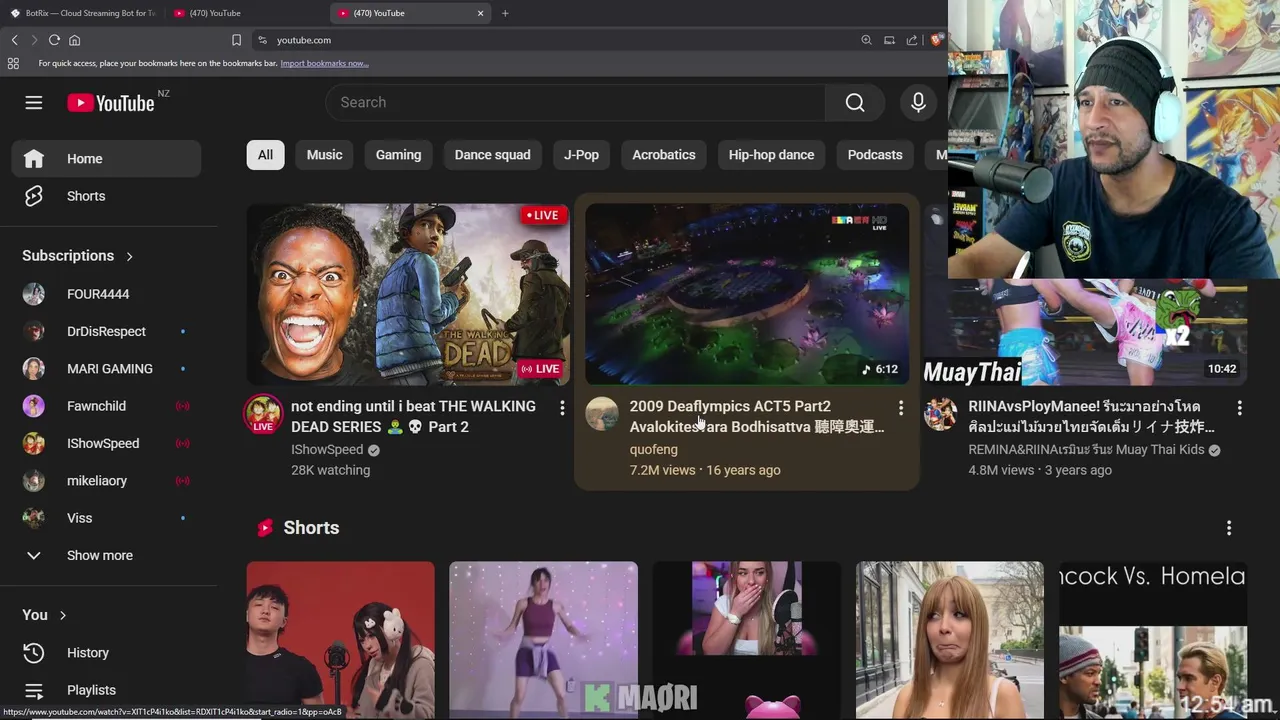Click the share icon in the address bar
1280x720 pixels.
coord(912,40)
